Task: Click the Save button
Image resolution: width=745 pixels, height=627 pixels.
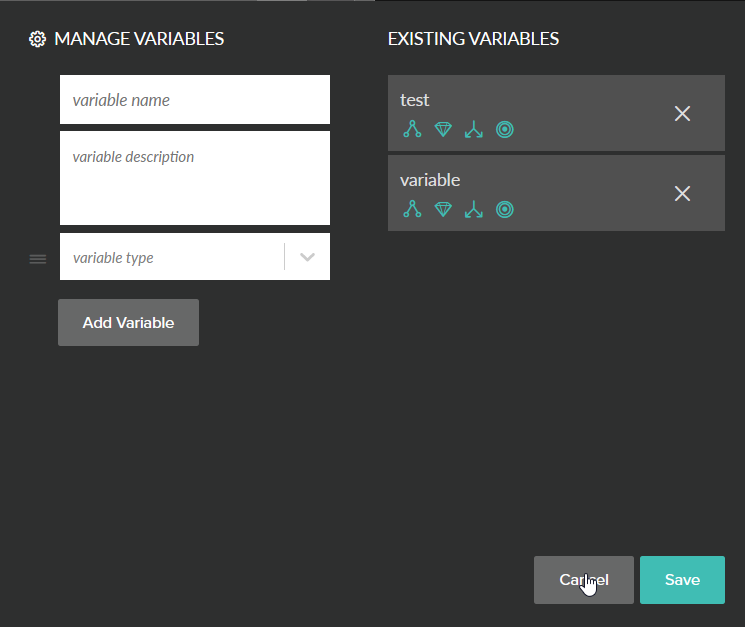Action: (x=682, y=580)
